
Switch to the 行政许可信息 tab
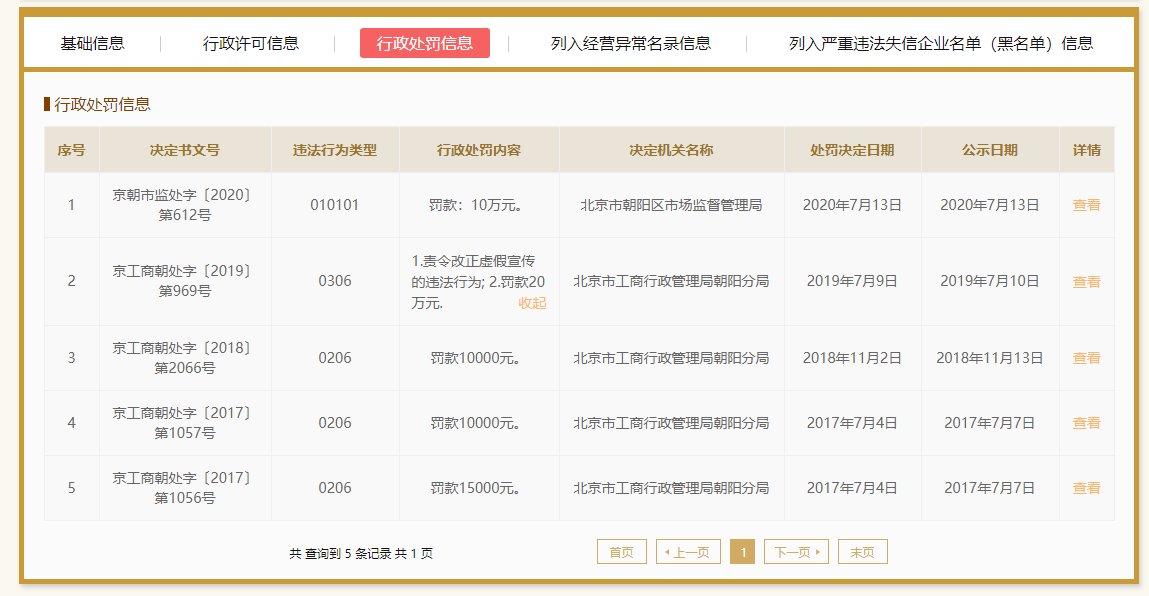251,43
